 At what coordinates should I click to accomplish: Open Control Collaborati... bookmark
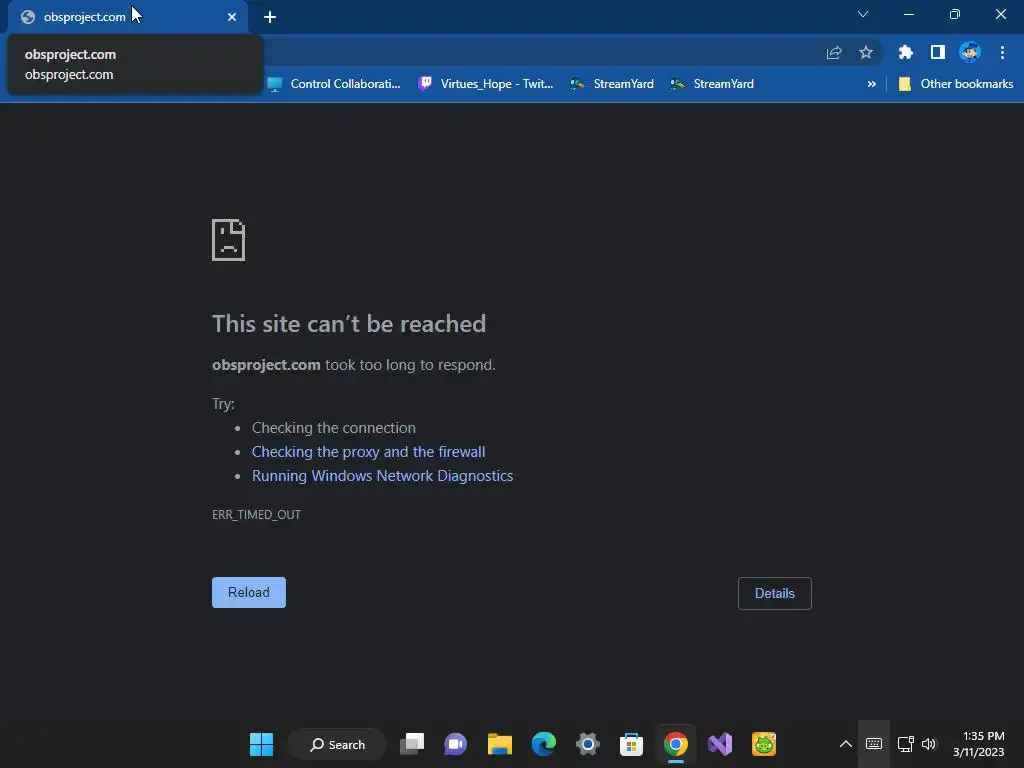coord(334,84)
